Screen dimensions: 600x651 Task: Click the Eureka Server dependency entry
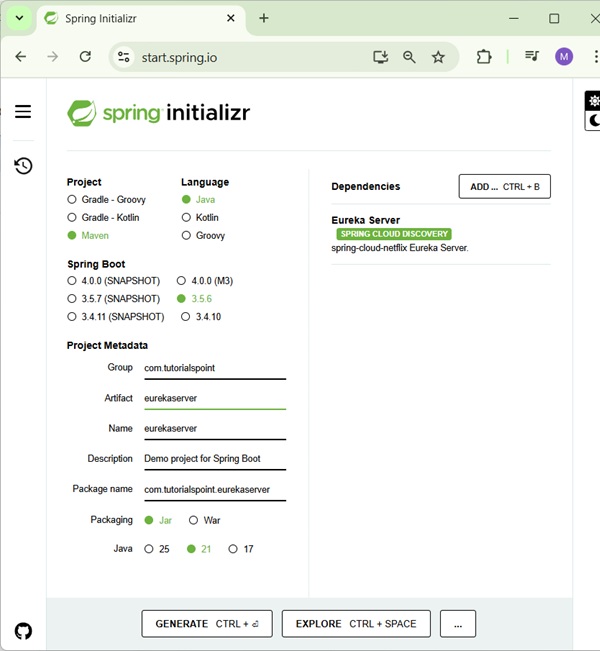coord(441,234)
